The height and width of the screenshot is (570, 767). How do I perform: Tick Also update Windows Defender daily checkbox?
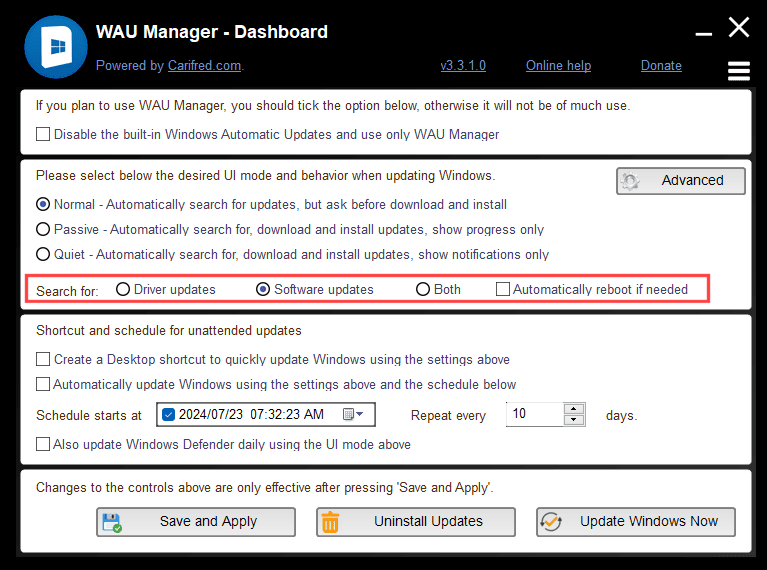point(43,444)
